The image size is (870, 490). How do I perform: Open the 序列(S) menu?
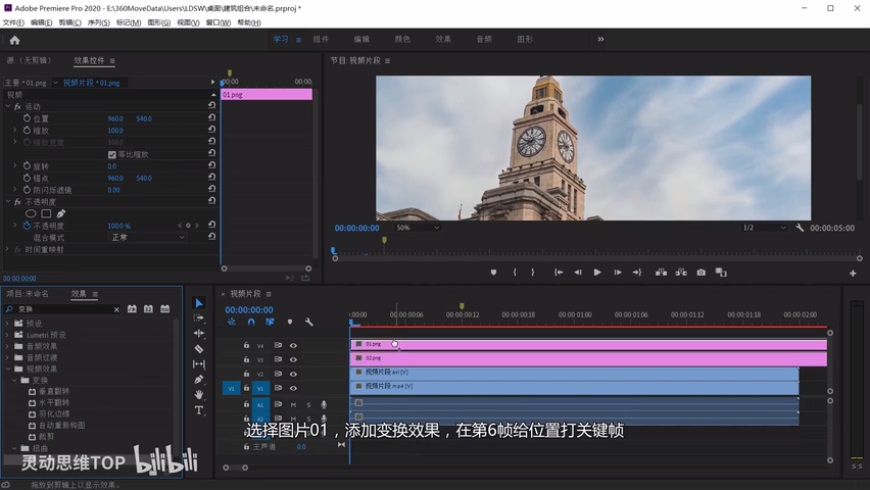(98, 22)
